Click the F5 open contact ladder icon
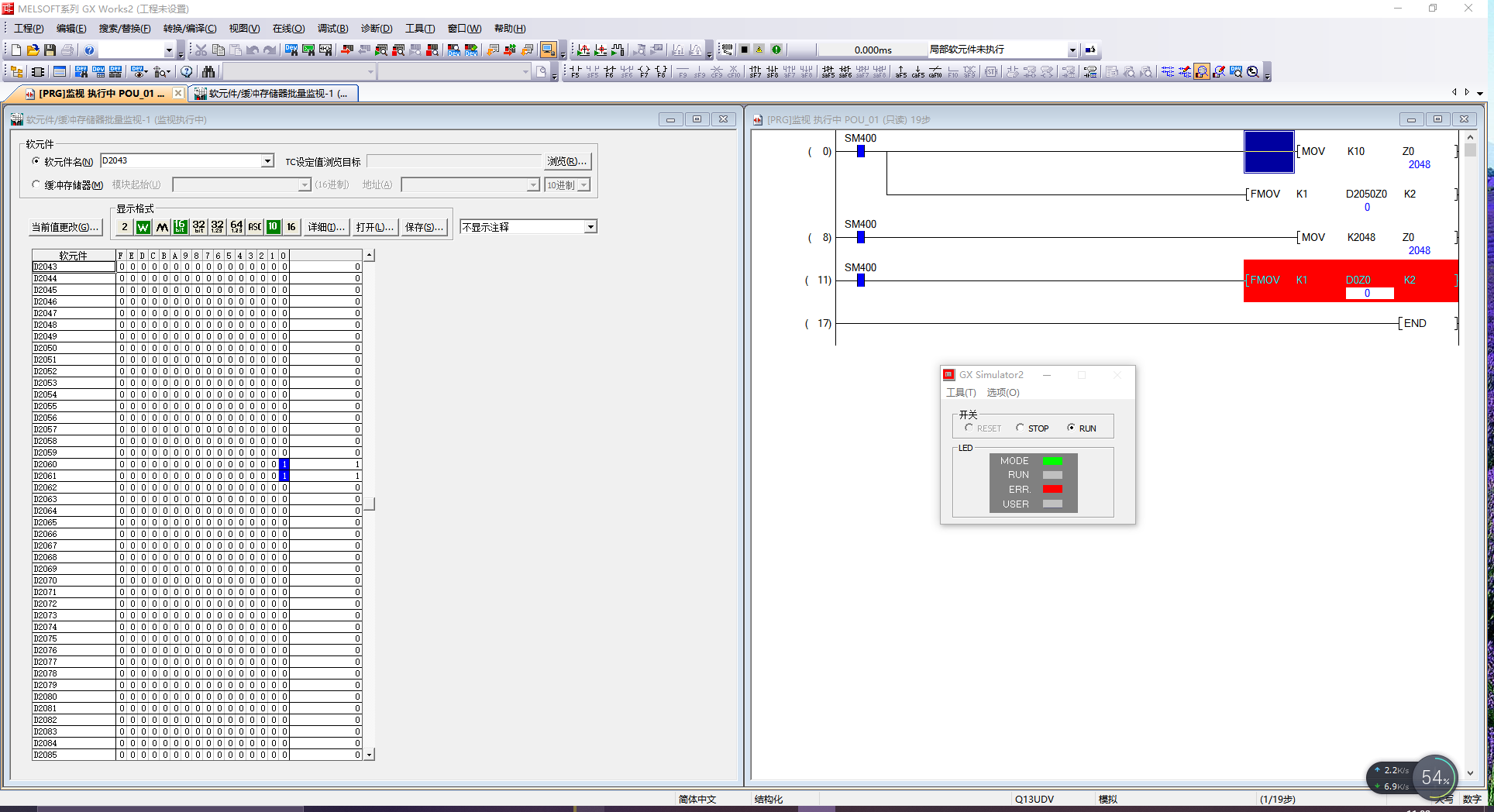1494x812 pixels. [x=575, y=72]
